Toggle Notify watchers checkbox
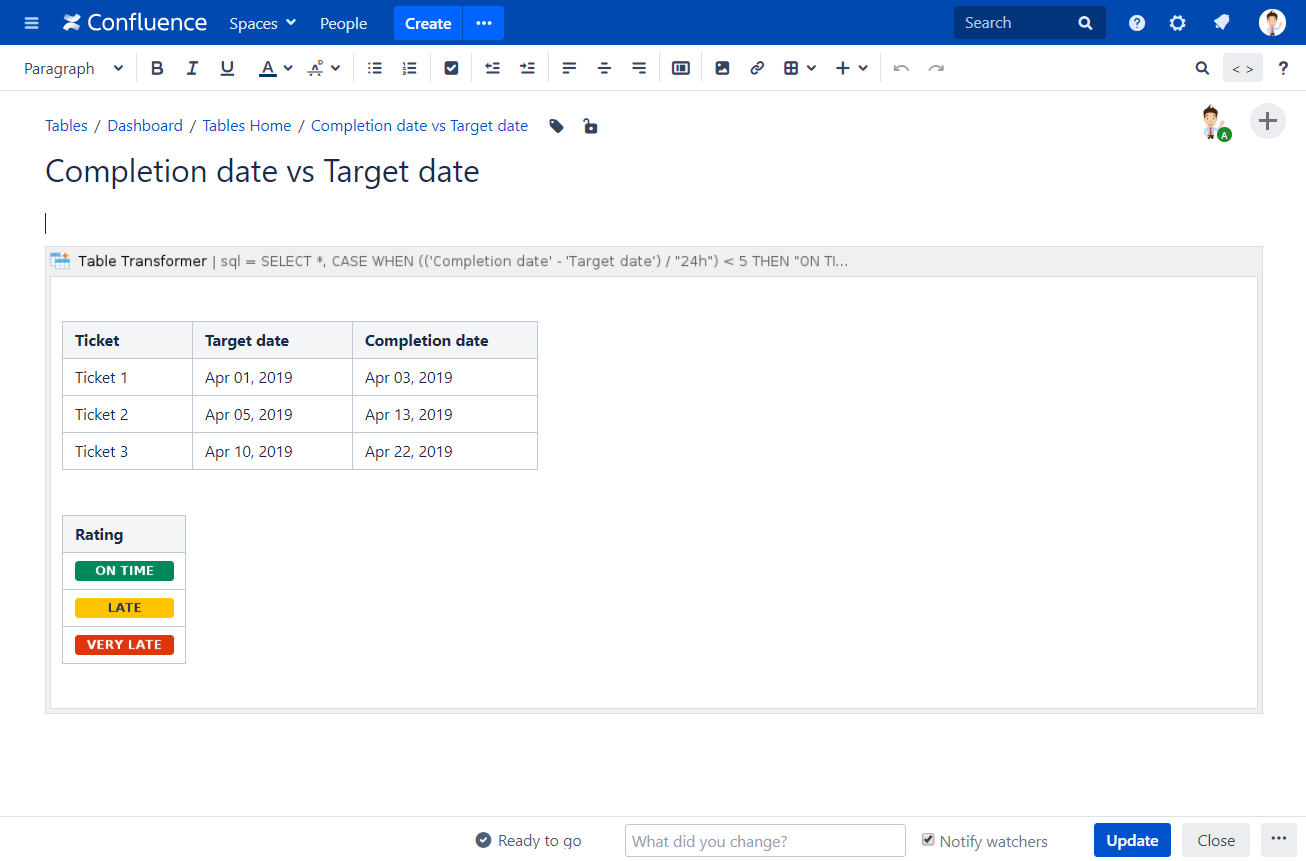 coord(928,840)
